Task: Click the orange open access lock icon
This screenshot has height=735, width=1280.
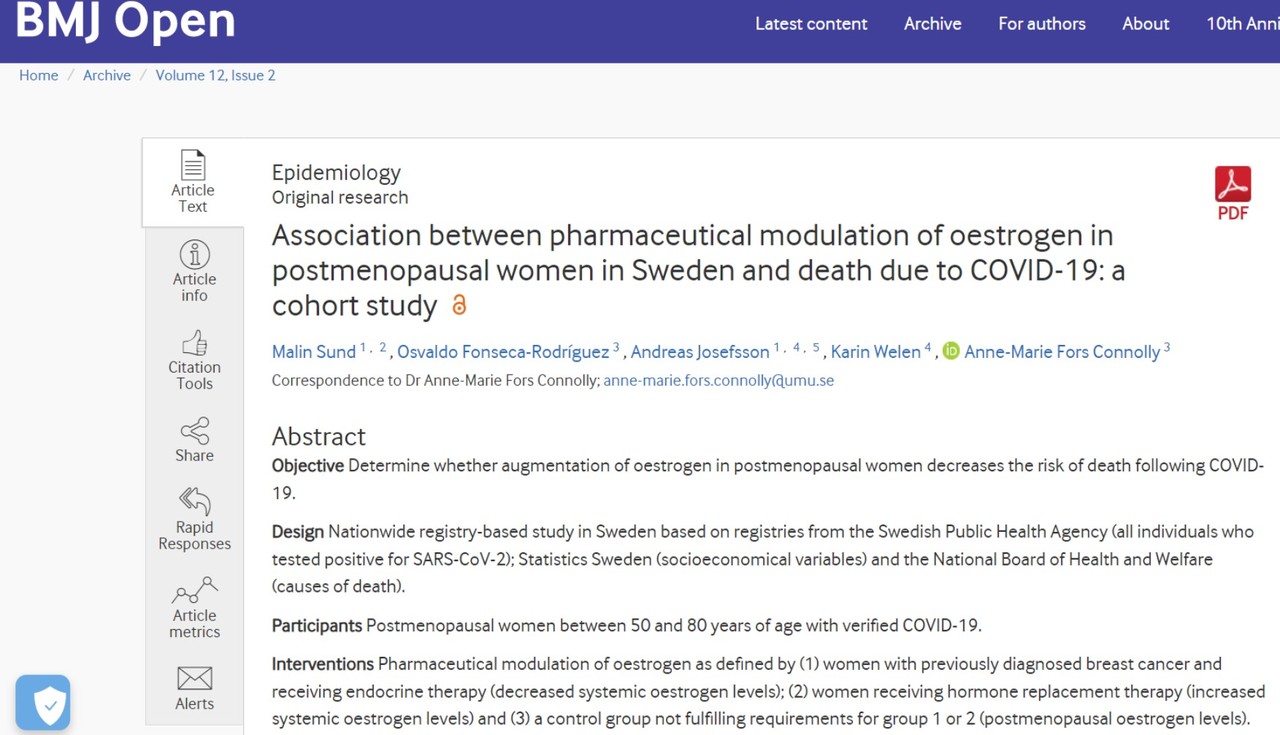Action: [x=459, y=305]
